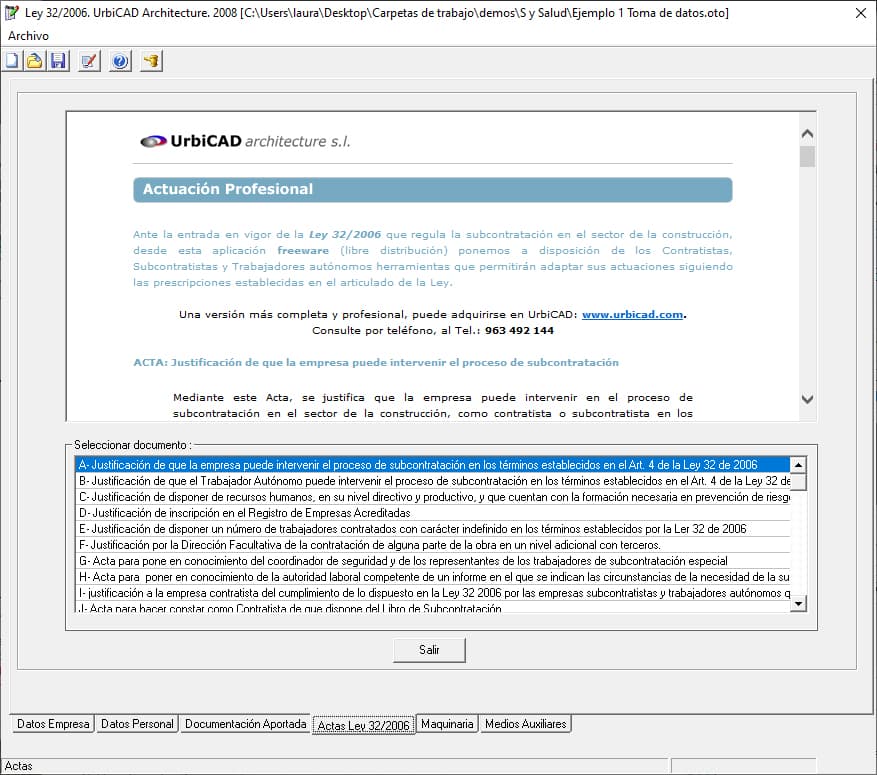
Task: Open help via the question mark icon
Action: [x=120, y=61]
